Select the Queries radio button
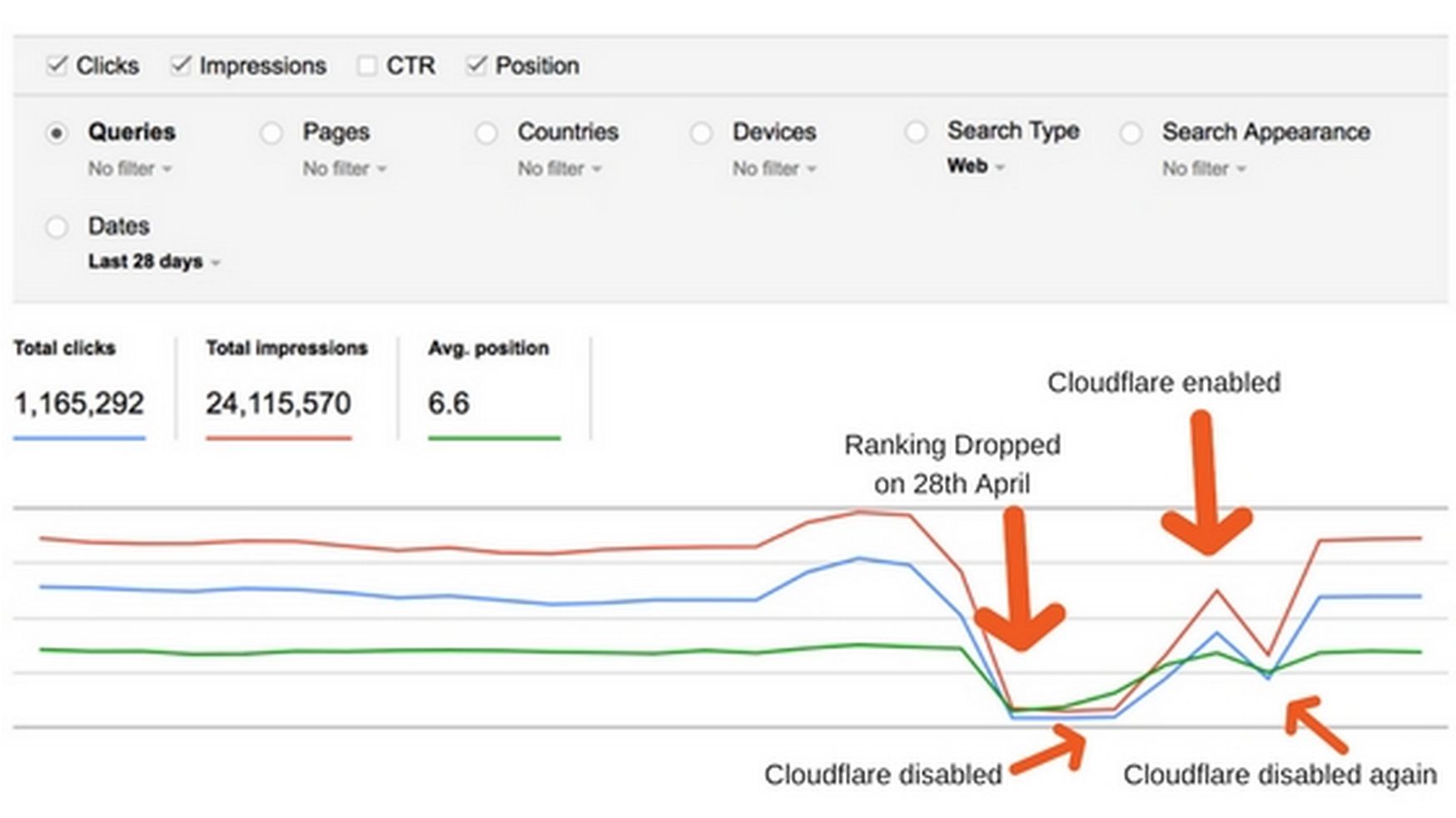This screenshot has width=1456, height=818. pyautogui.click(x=57, y=133)
